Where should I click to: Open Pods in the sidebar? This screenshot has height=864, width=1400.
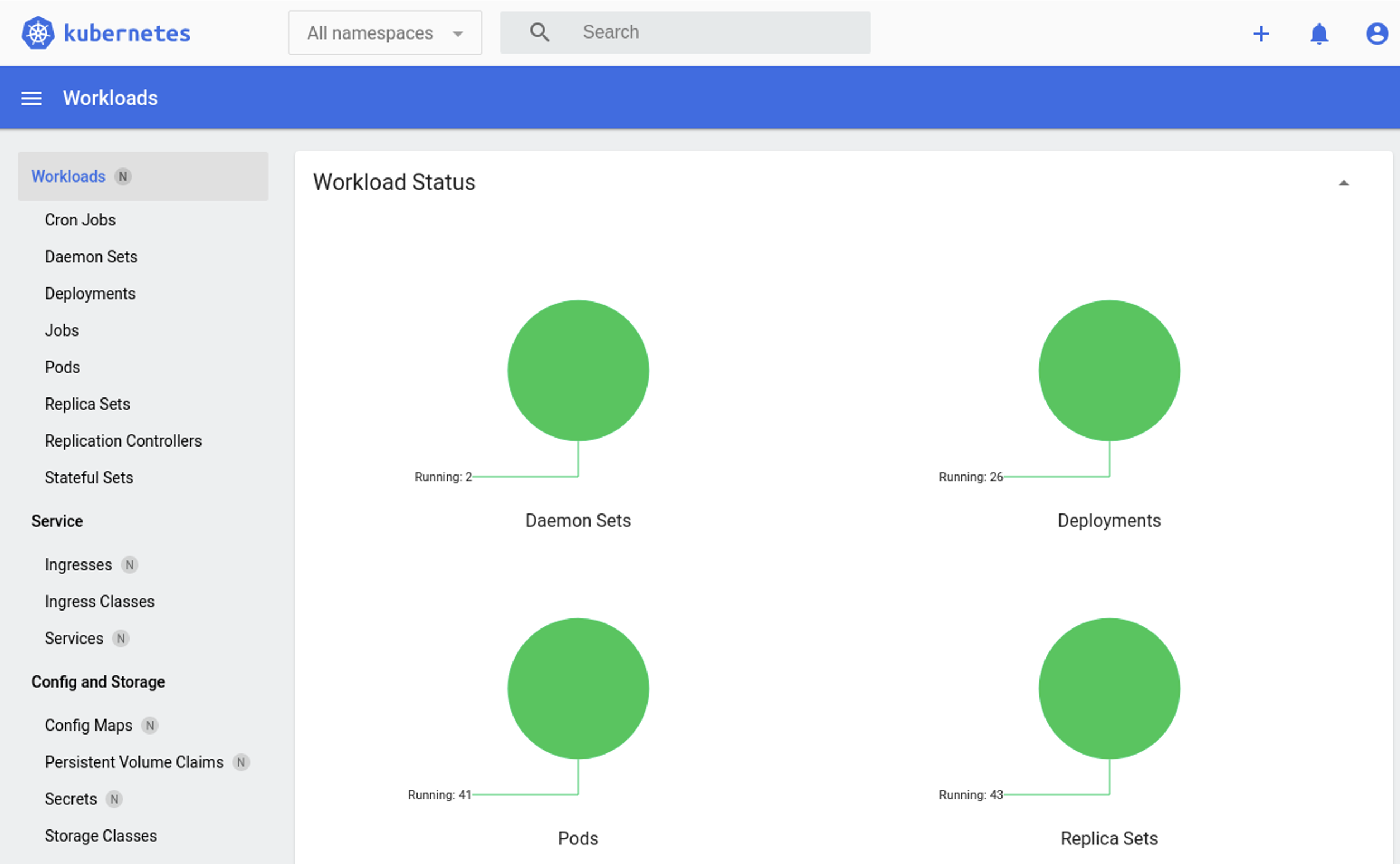pos(63,367)
